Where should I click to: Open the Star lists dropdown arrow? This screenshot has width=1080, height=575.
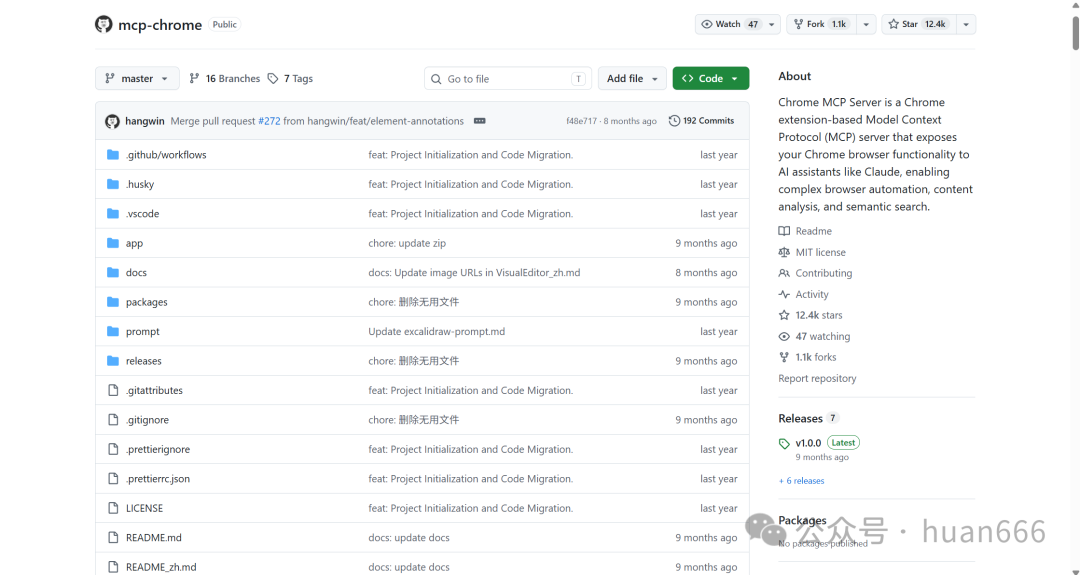966,24
